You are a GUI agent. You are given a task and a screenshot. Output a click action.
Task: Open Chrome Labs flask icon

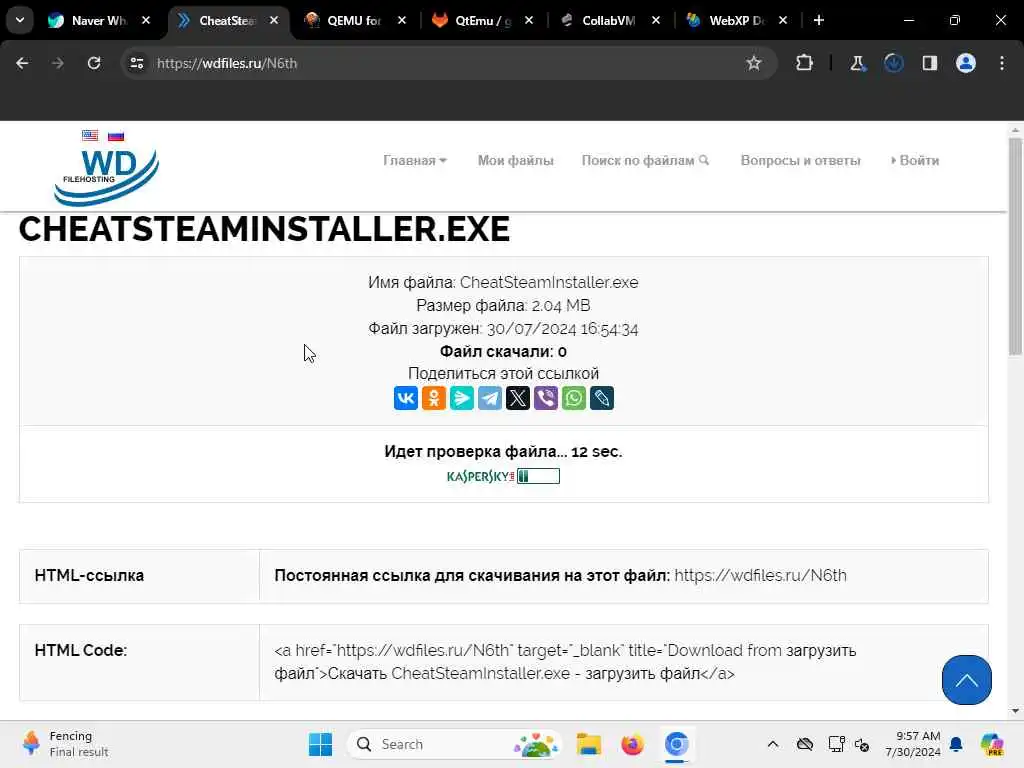(857, 63)
